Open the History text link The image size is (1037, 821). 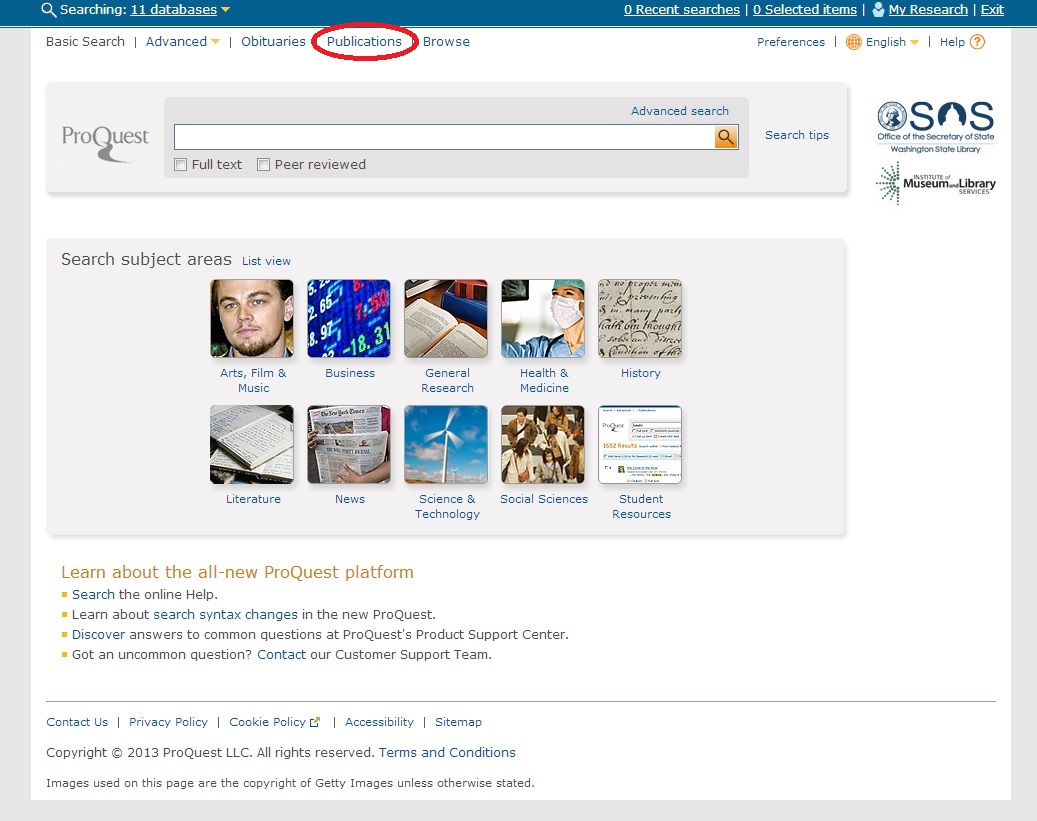point(641,373)
